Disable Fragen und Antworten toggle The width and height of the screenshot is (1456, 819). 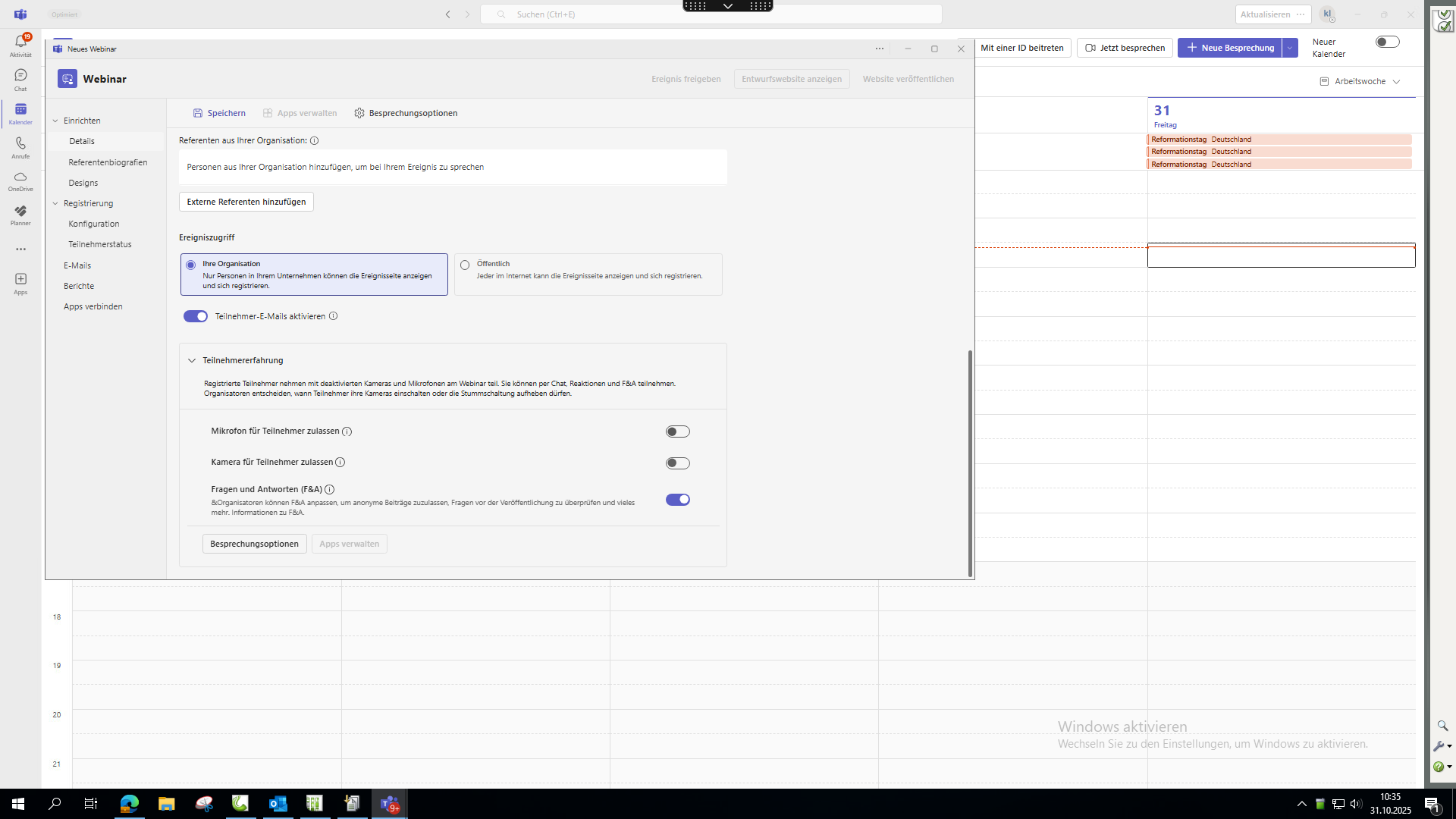[x=677, y=500]
